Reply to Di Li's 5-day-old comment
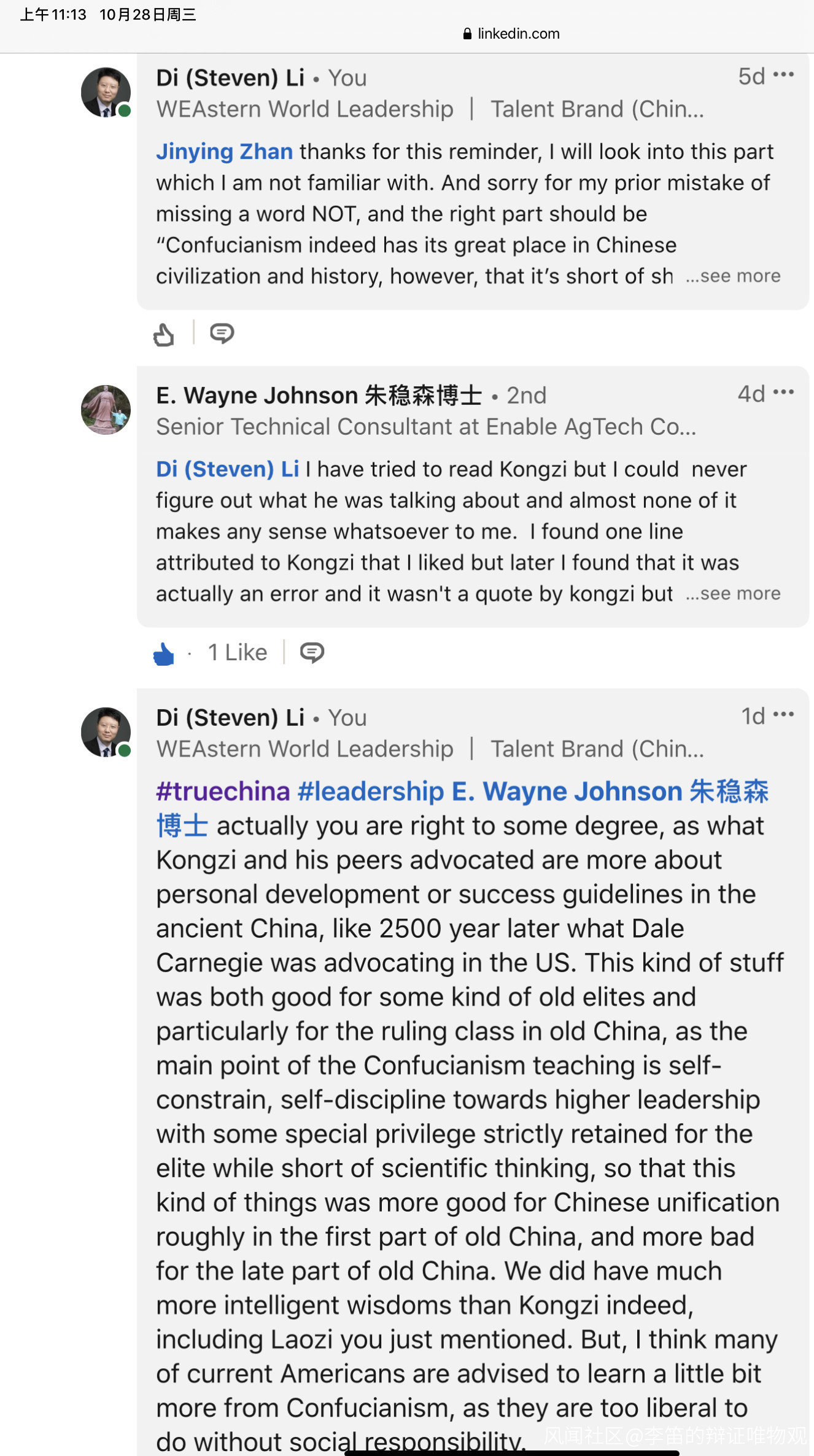The height and width of the screenshot is (1456, 814). point(222,333)
